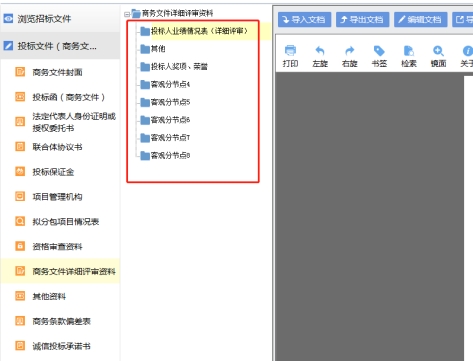Click the eye icon beside 浏览招标文件
Viewport: 473px width, 361px height.
(x=8, y=18)
